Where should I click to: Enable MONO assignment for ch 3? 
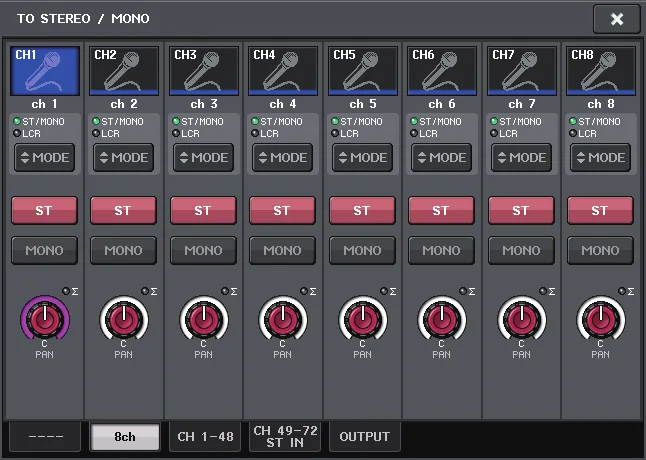[204, 250]
